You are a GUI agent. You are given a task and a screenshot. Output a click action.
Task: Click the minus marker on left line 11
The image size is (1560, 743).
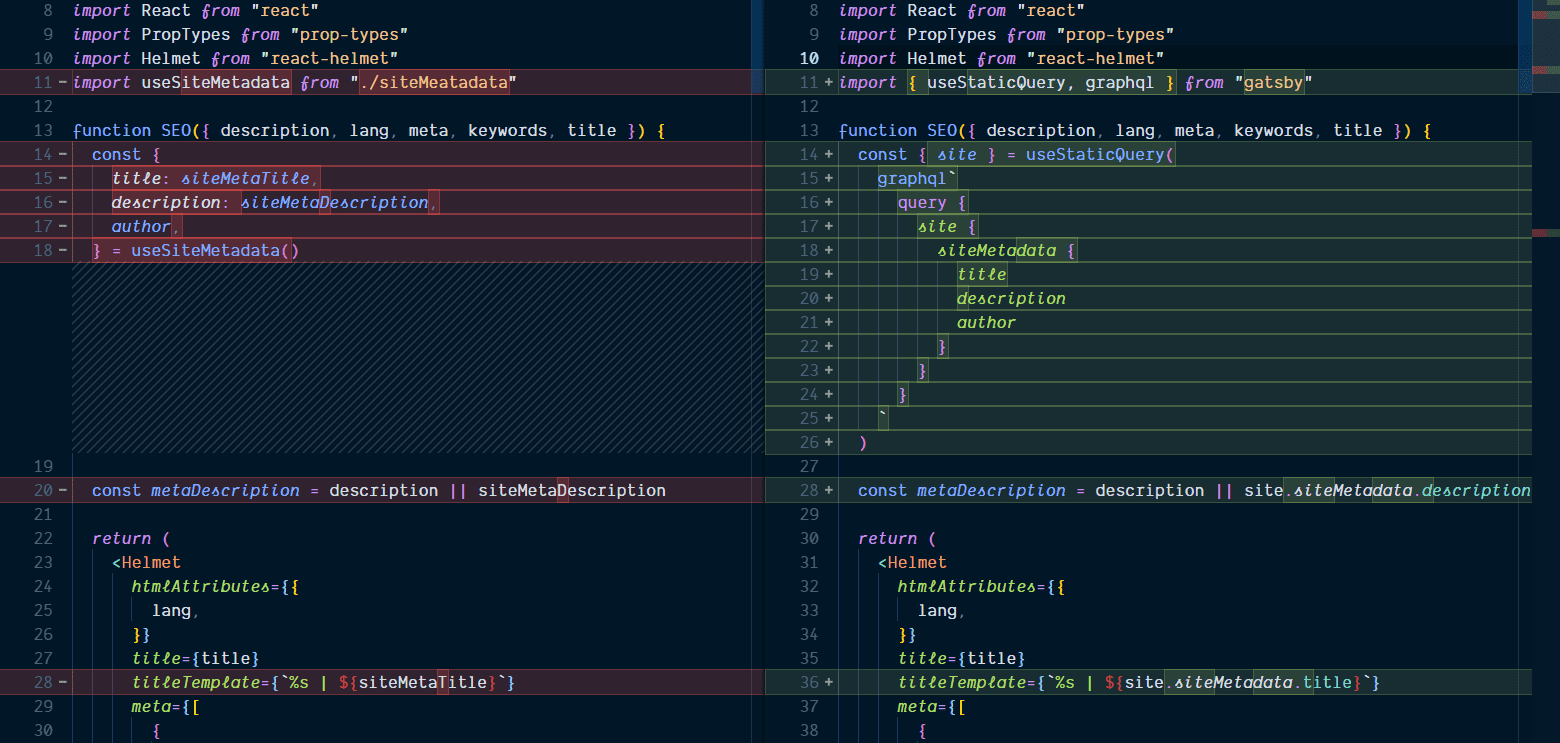[63, 82]
